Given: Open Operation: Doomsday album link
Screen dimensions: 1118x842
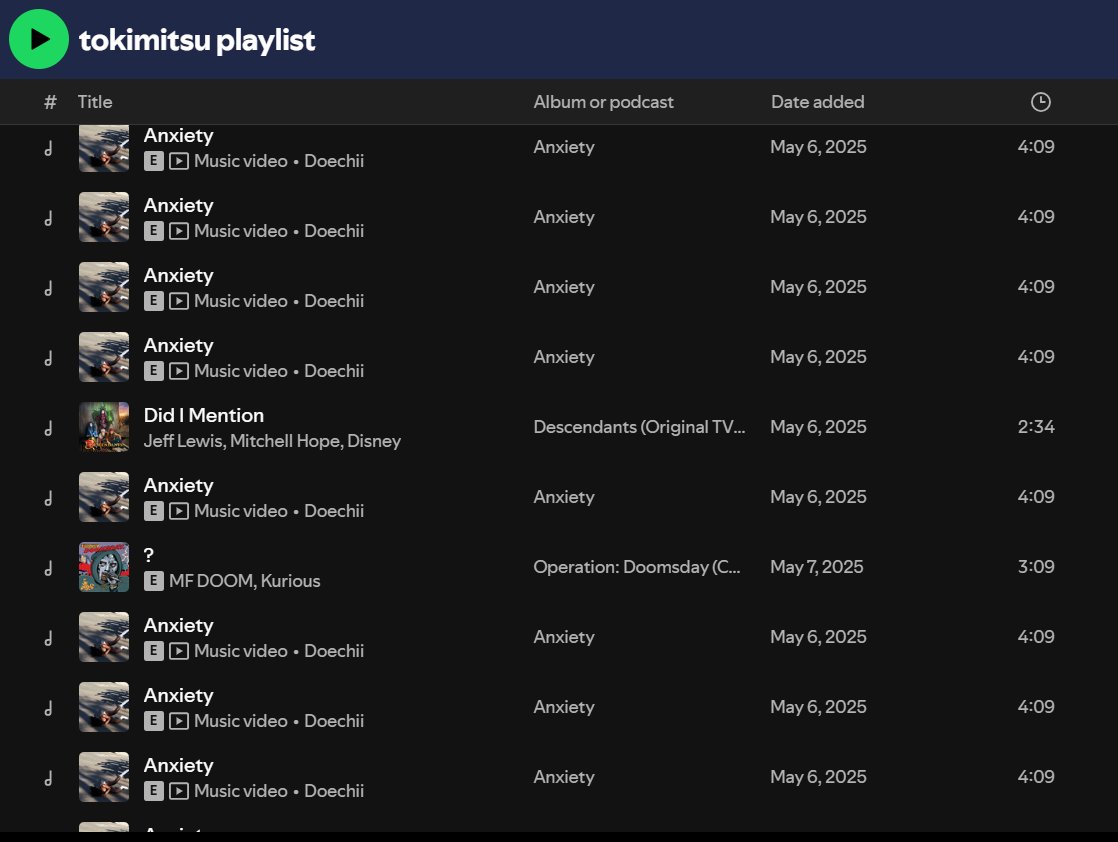Looking at the screenshot, I should pos(637,567).
